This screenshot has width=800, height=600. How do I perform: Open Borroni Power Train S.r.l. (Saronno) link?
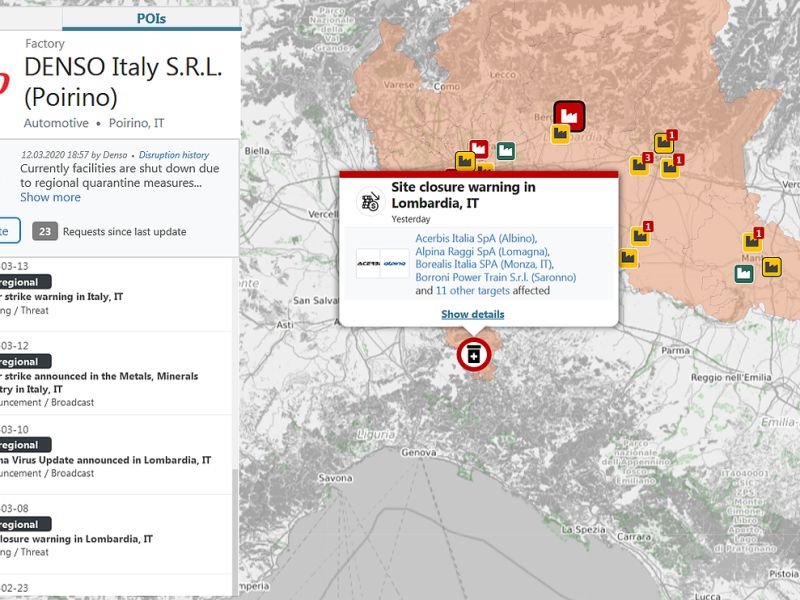pos(495,278)
